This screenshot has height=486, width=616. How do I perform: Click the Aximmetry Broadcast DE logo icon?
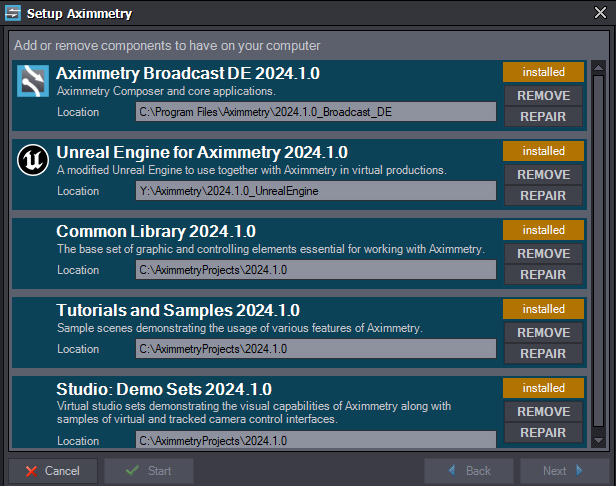click(33, 80)
